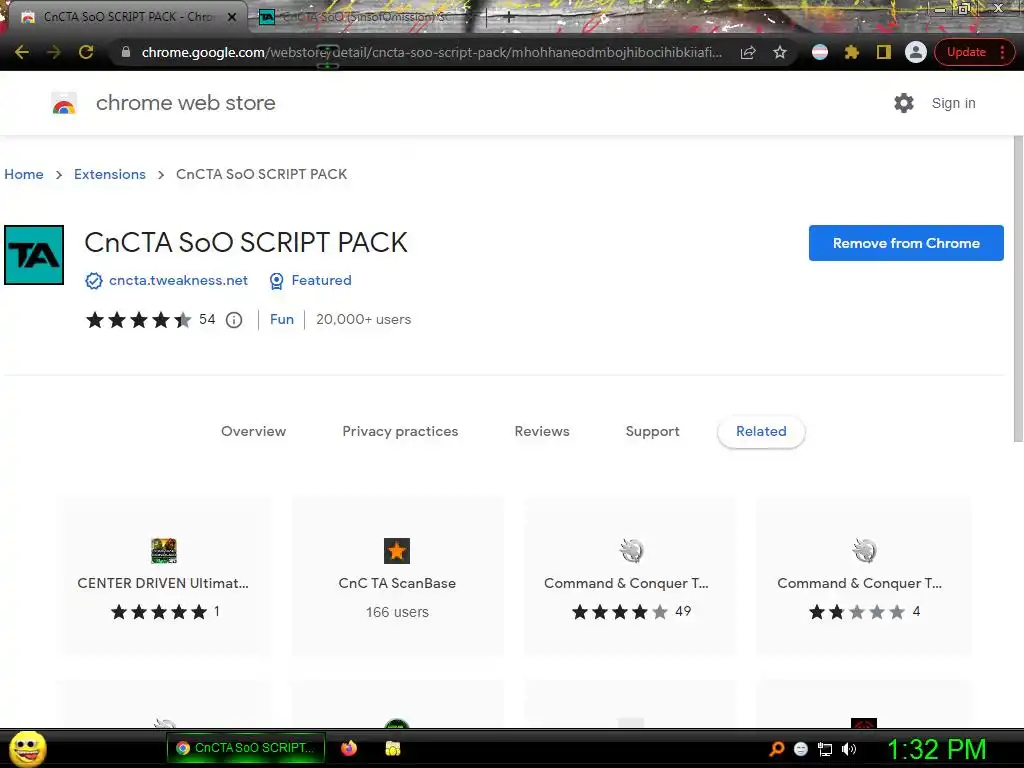This screenshot has height=768, width=1024.
Task: Open the Chrome profile avatar
Action: pos(916,52)
